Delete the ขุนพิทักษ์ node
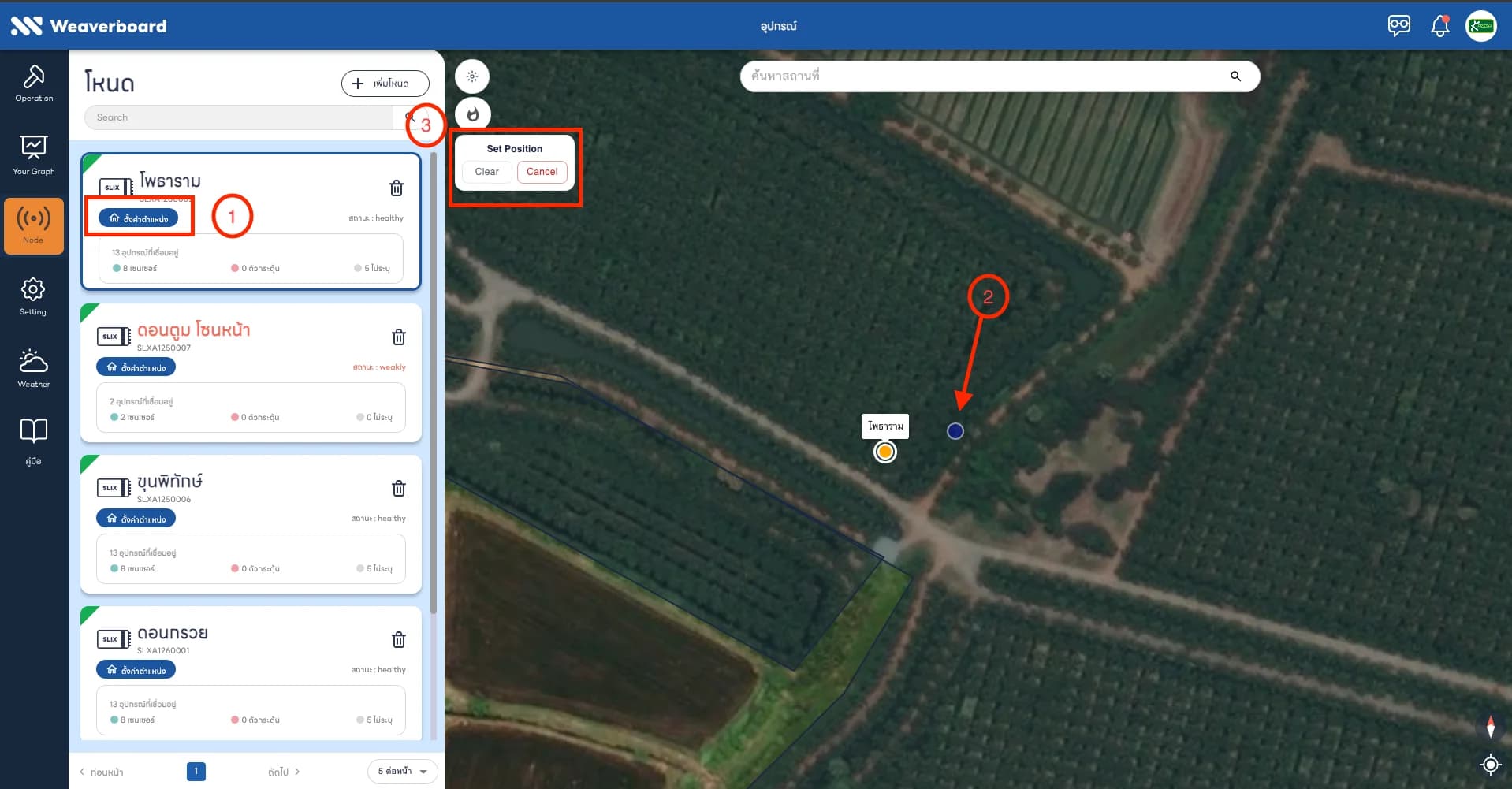Image resolution: width=1512 pixels, height=789 pixels. coord(399,488)
